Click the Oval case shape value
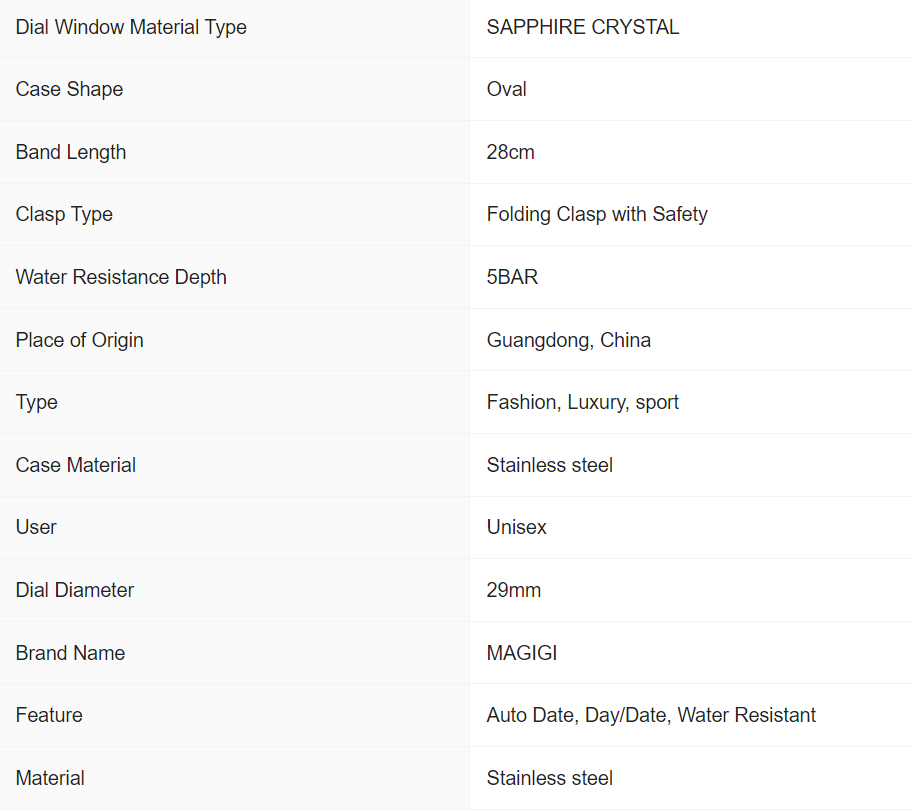The height and width of the screenshot is (810, 914). (x=506, y=89)
